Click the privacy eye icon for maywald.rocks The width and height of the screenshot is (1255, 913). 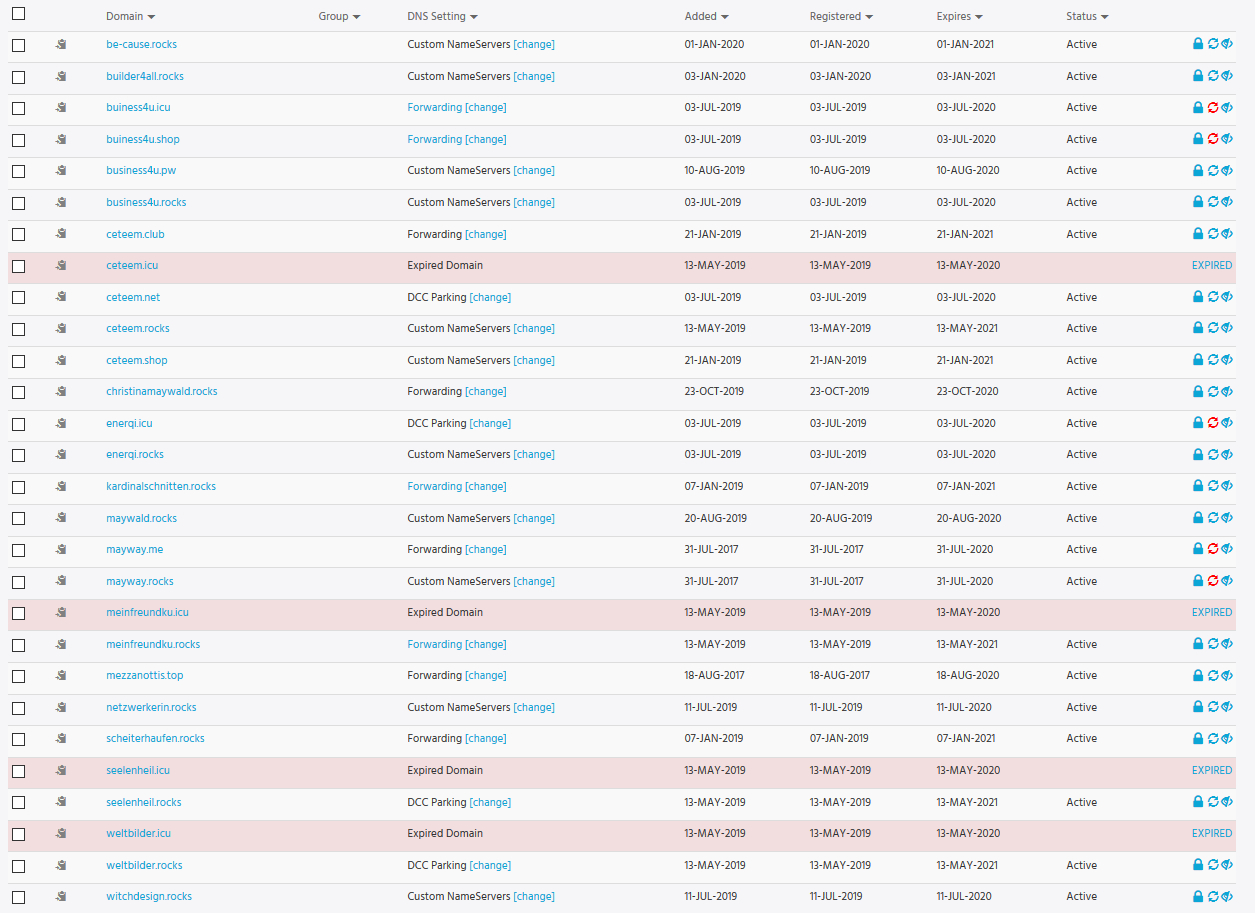[x=1227, y=518]
